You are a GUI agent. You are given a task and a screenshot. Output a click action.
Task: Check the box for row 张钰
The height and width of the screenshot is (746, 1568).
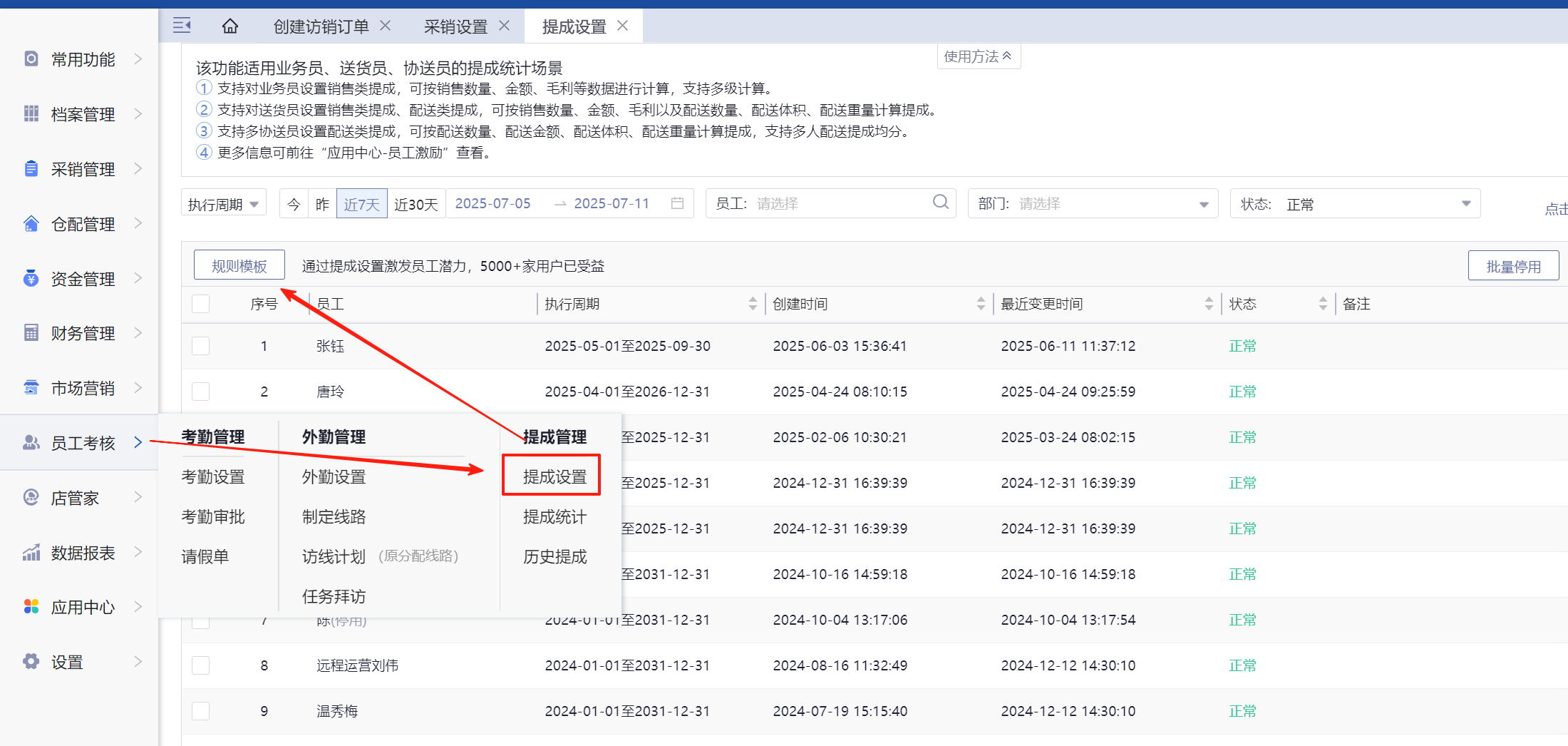point(201,346)
